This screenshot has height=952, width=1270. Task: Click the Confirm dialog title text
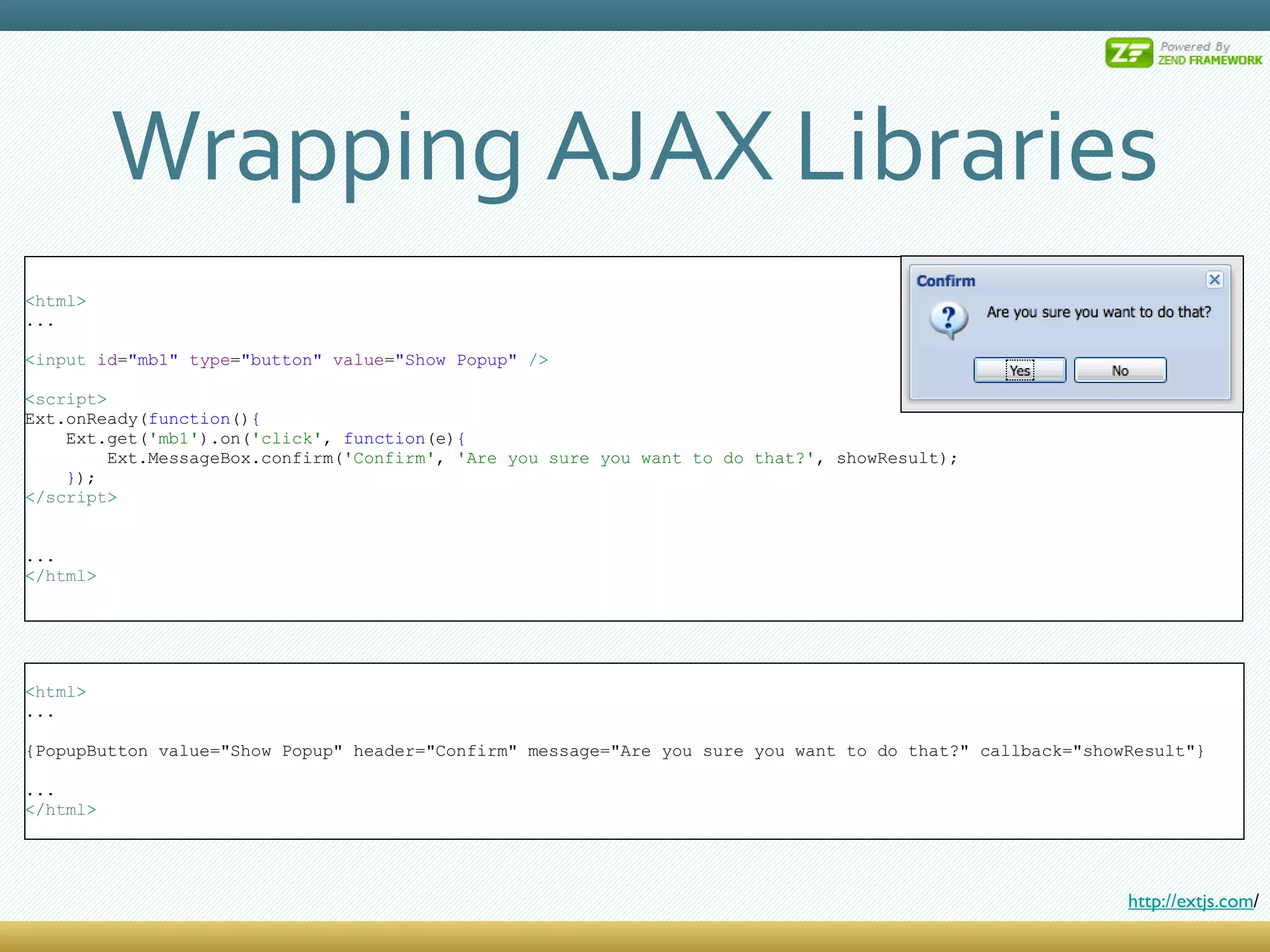click(x=946, y=281)
